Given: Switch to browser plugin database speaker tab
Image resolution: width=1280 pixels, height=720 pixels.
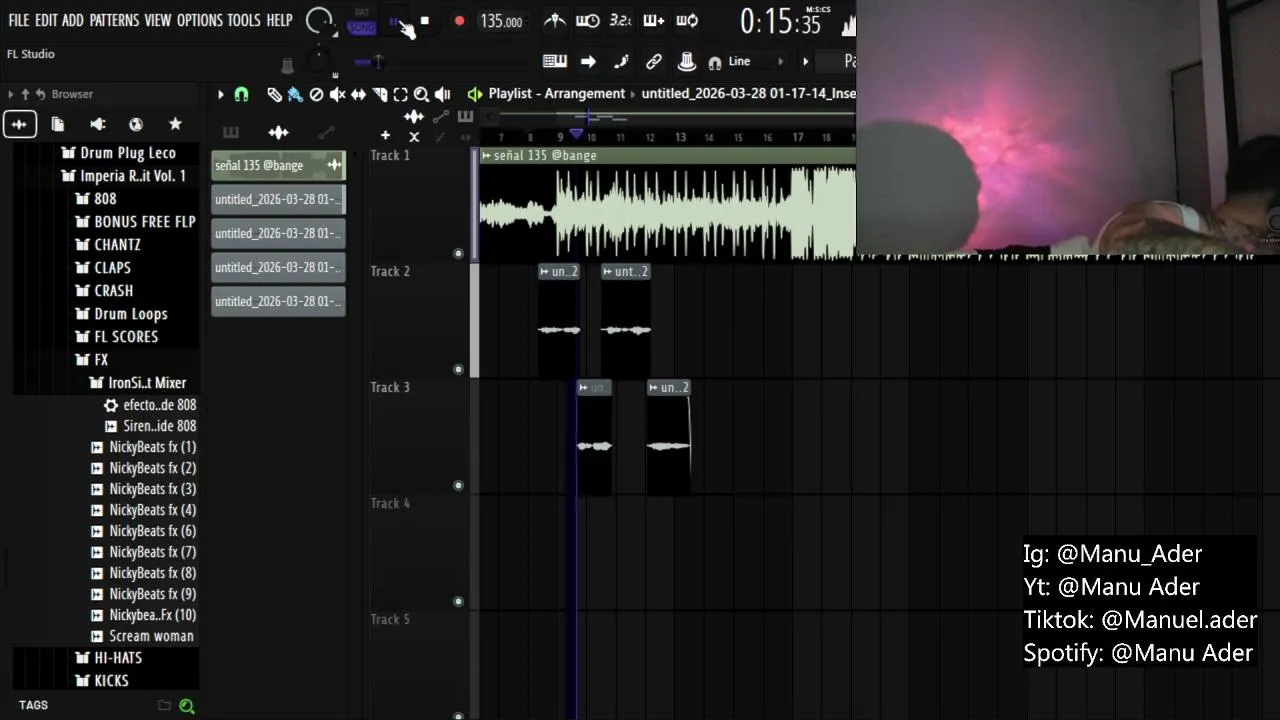Looking at the screenshot, I should point(98,124).
